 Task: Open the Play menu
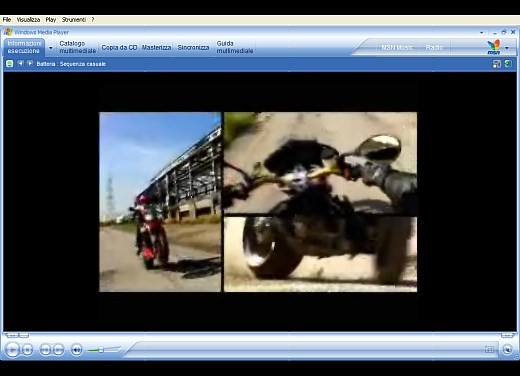click(51, 20)
